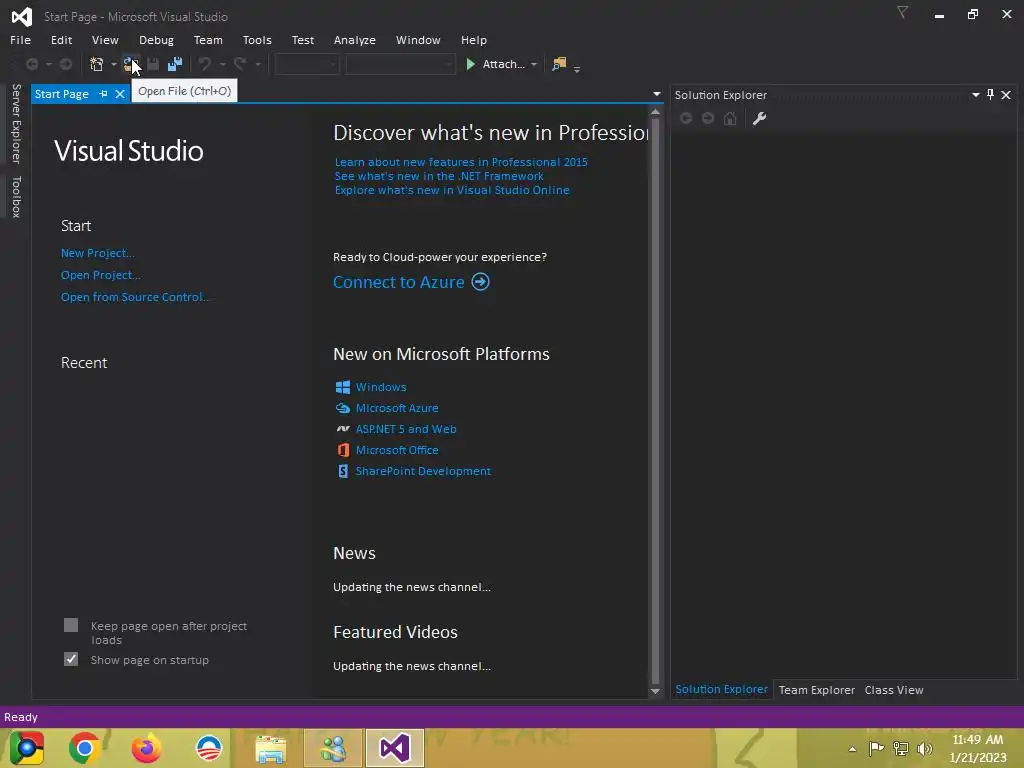Click the Microsoft Office icon
The width and height of the screenshot is (1024, 768).
pos(343,450)
